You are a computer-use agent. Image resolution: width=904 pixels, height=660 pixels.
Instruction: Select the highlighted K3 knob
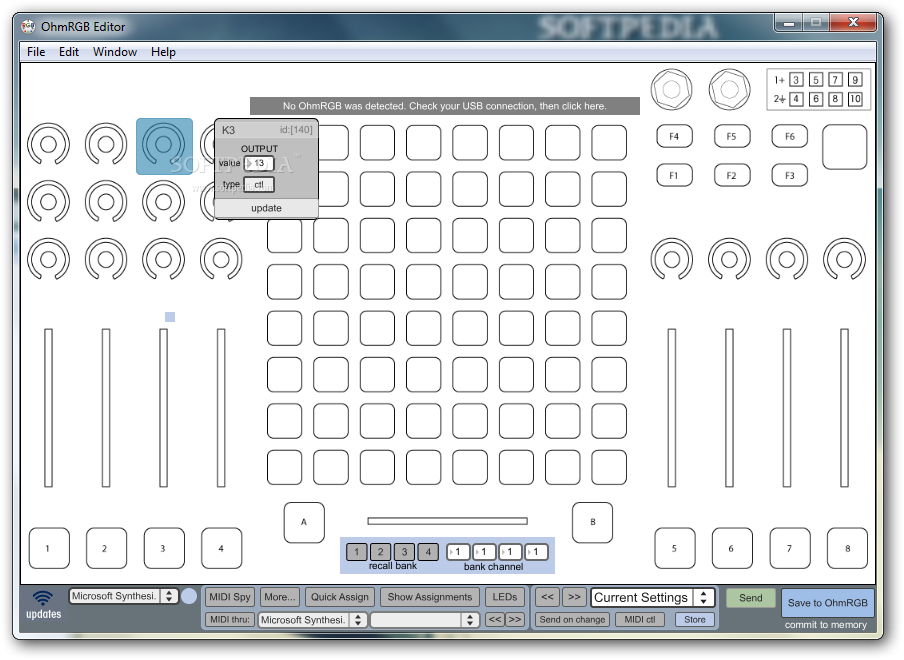pyautogui.click(x=164, y=146)
